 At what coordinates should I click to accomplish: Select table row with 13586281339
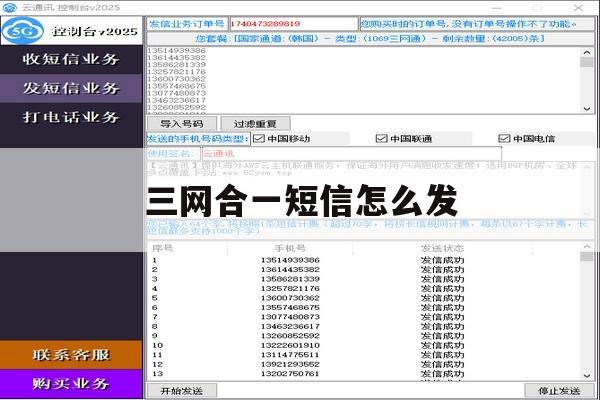(x=364, y=279)
